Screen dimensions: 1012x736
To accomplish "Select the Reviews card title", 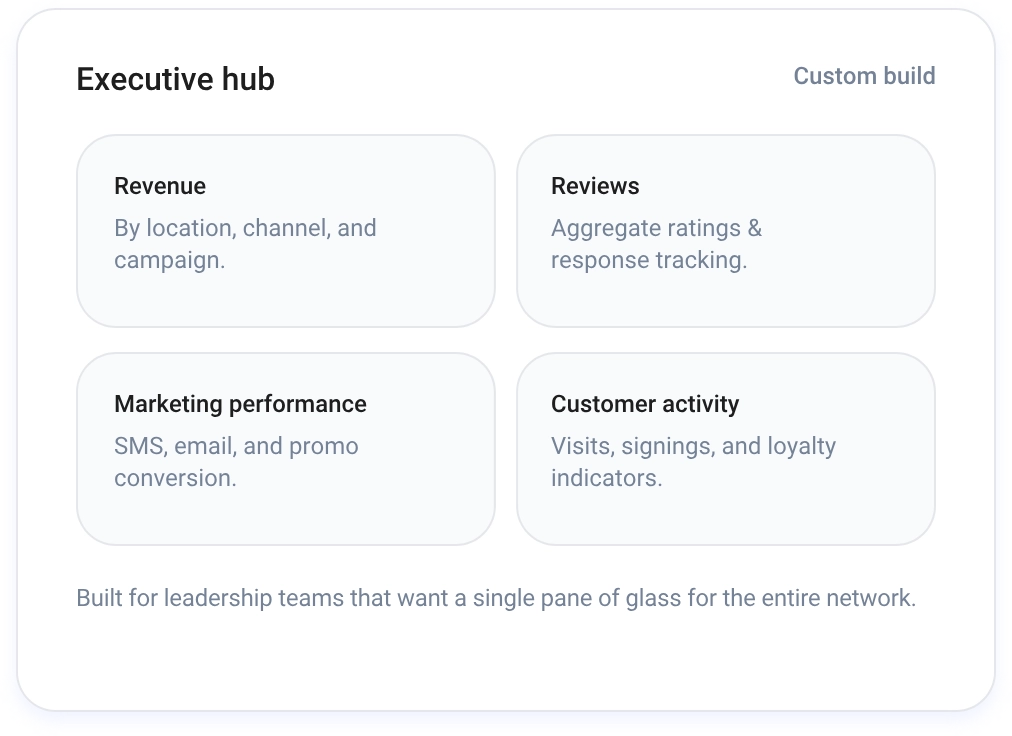I will (595, 186).
